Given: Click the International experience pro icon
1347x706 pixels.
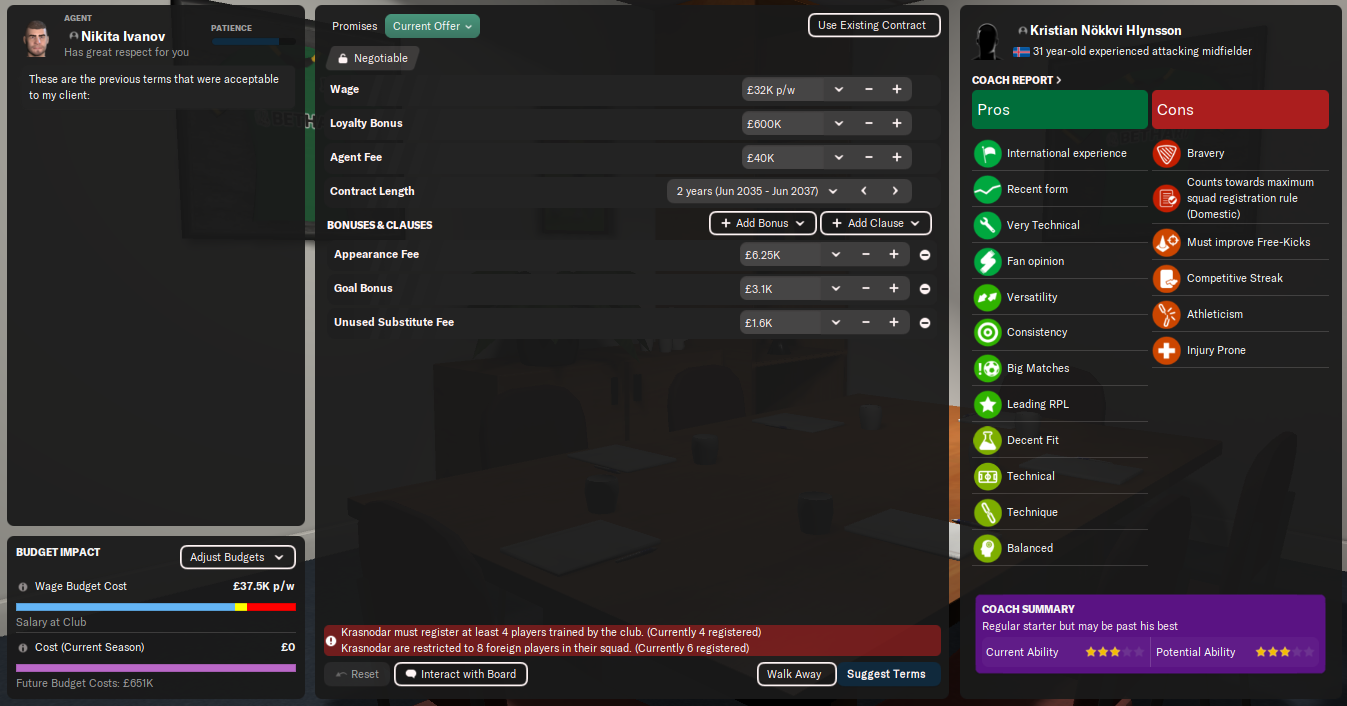Looking at the screenshot, I should [988, 153].
